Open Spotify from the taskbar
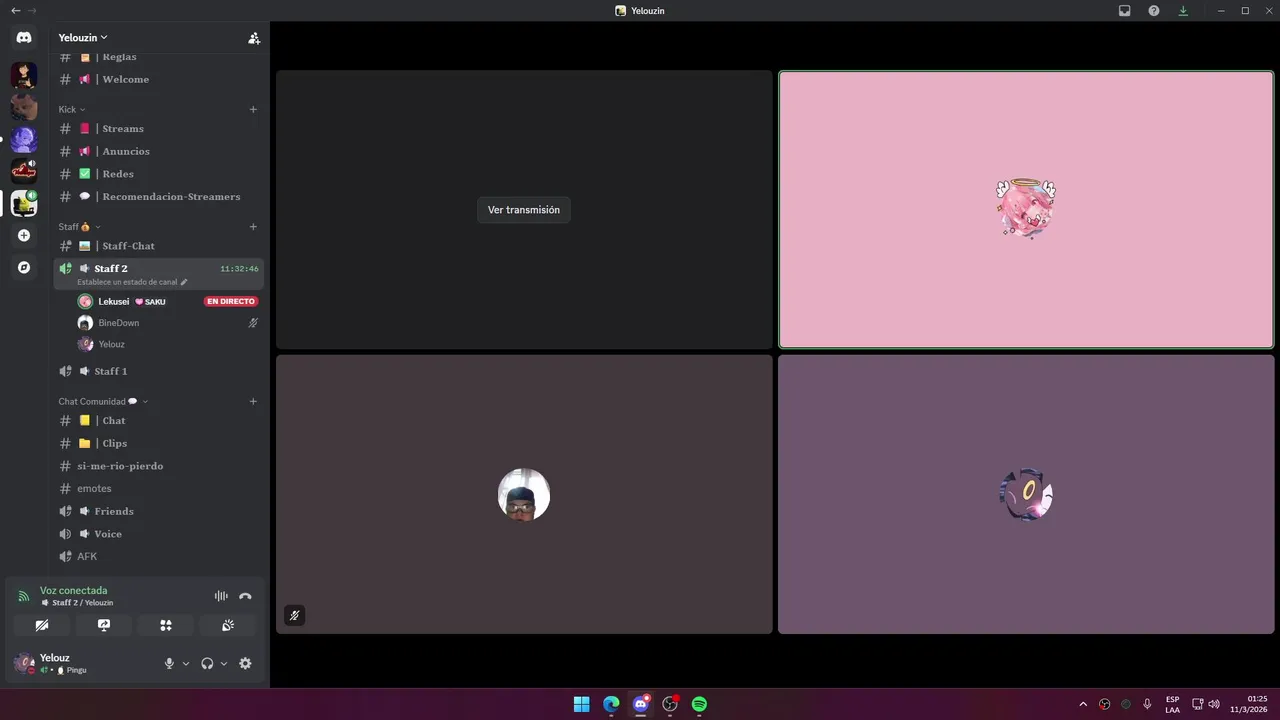This screenshot has width=1280, height=720. coord(699,704)
